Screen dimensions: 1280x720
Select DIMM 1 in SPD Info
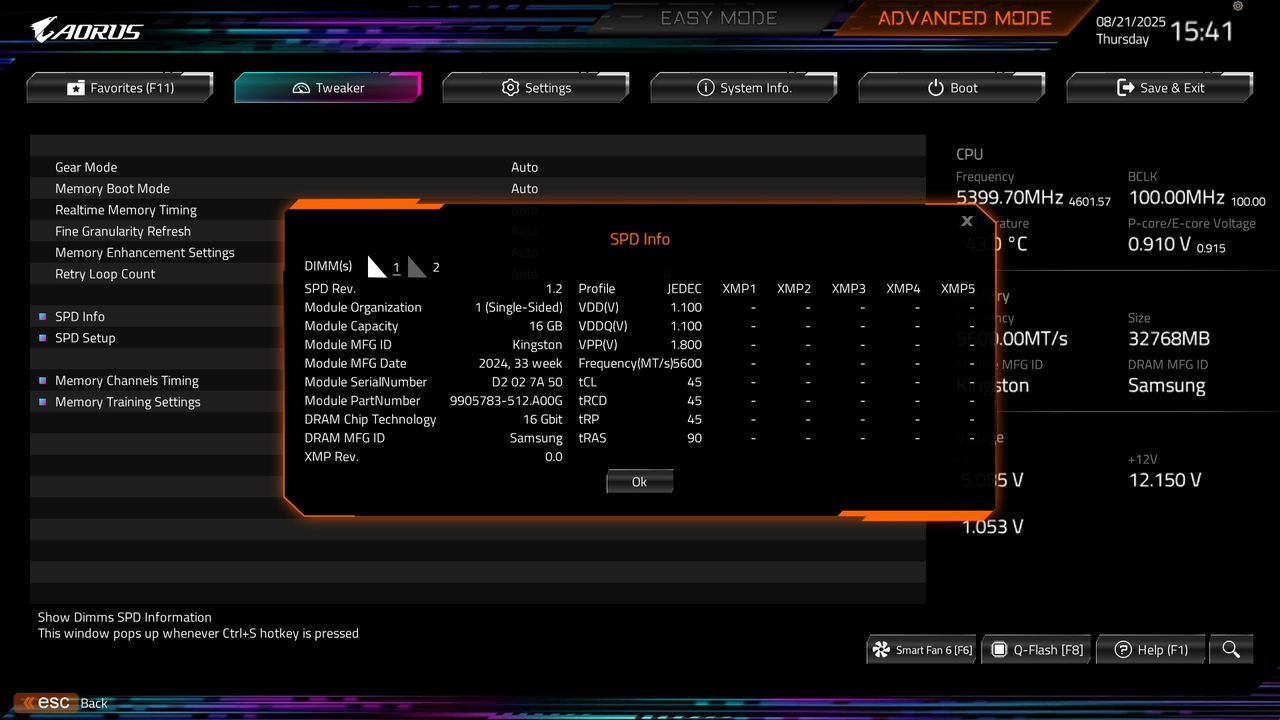click(395, 267)
